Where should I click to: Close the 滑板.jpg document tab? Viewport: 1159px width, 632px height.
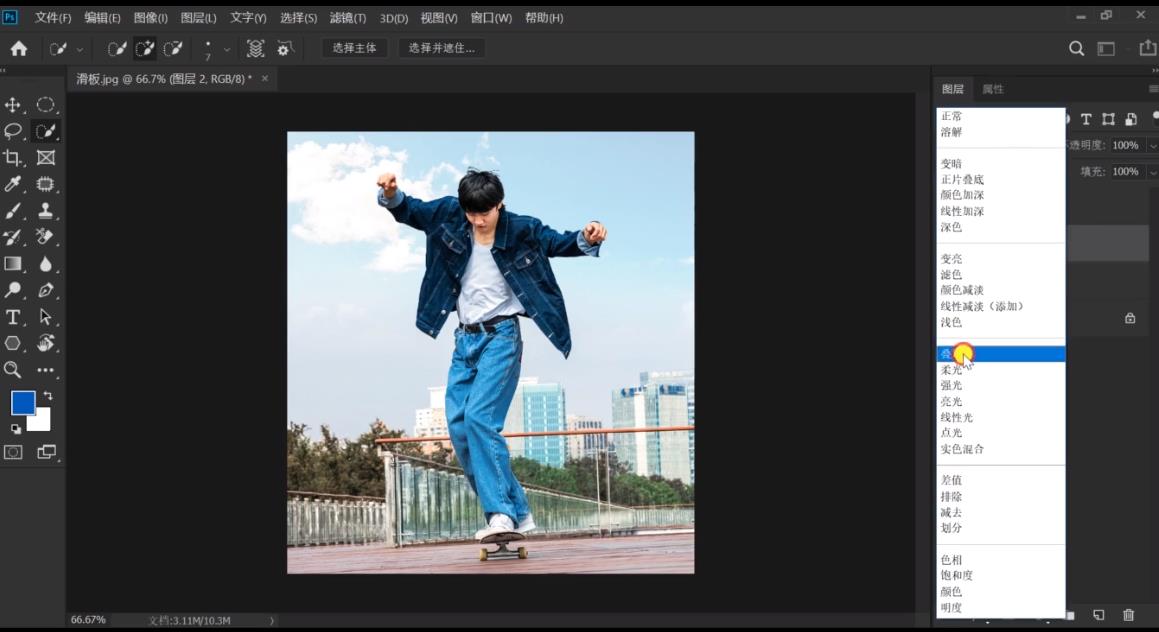tap(265, 78)
